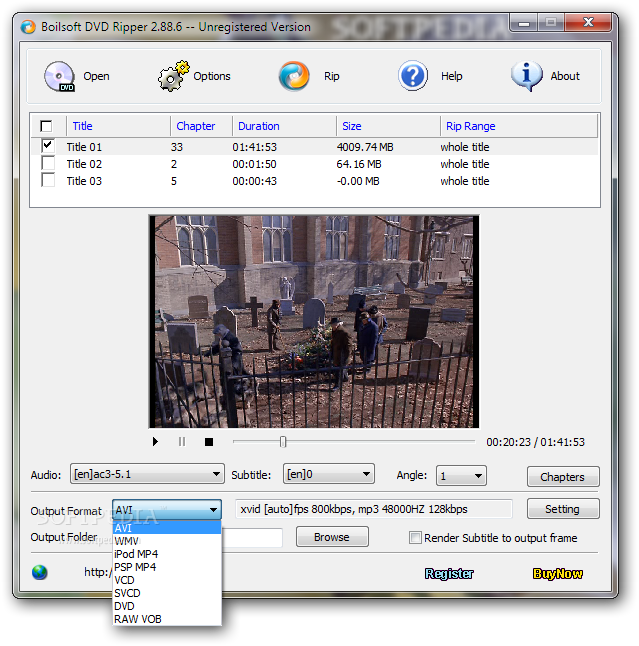This screenshot has width=639, height=646.
Task: Open the Setting button
Action: 563,509
